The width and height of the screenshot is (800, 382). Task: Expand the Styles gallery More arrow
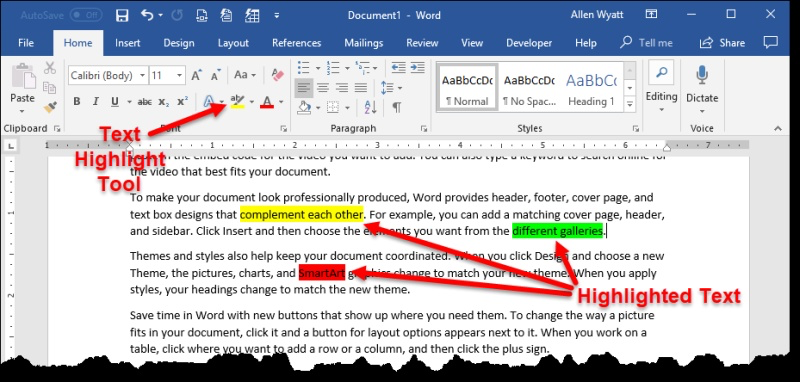point(630,105)
